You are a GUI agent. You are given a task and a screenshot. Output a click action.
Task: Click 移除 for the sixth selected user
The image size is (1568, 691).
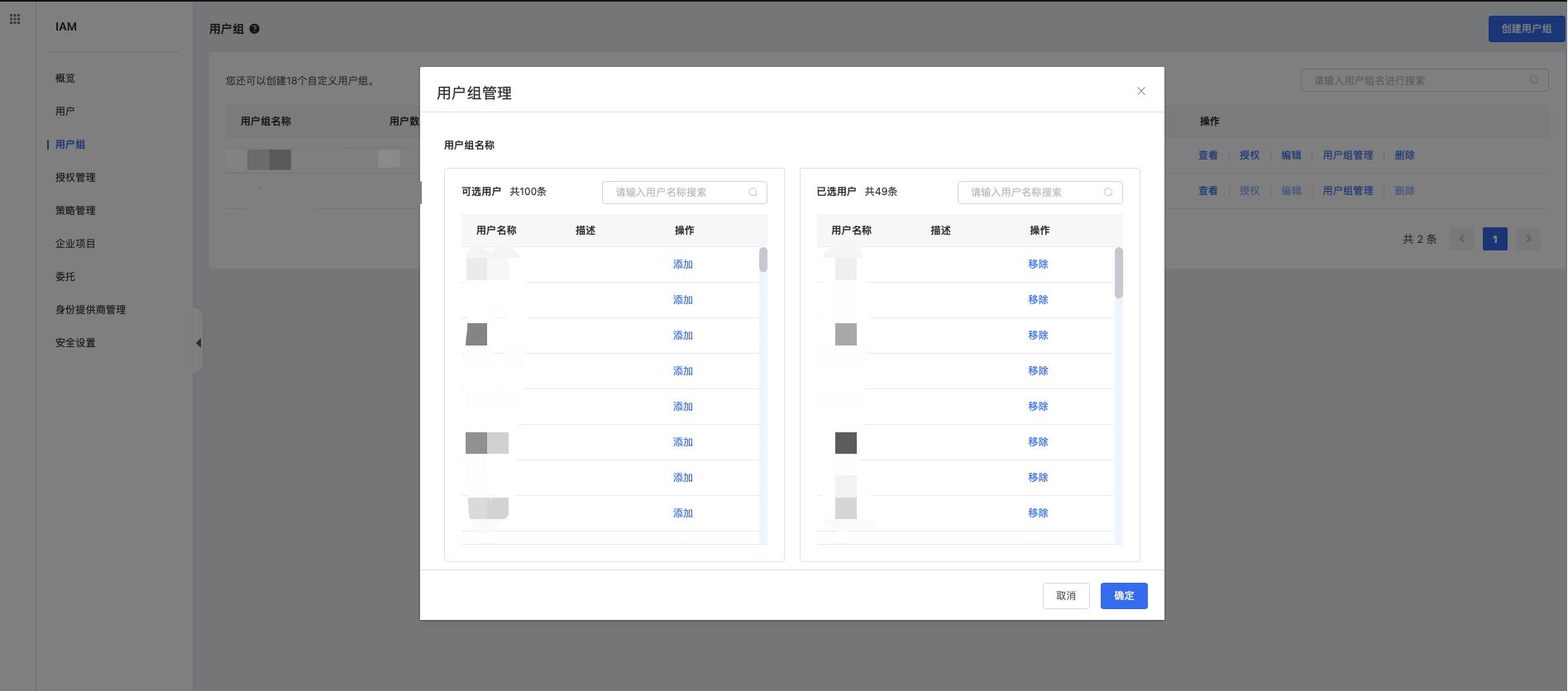pyautogui.click(x=1039, y=442)
